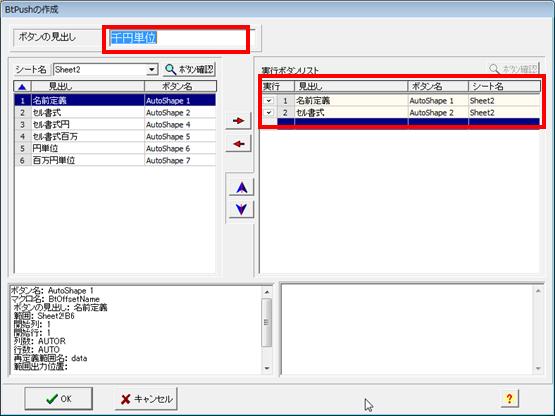Confirm with the OK button

(59, 399)
